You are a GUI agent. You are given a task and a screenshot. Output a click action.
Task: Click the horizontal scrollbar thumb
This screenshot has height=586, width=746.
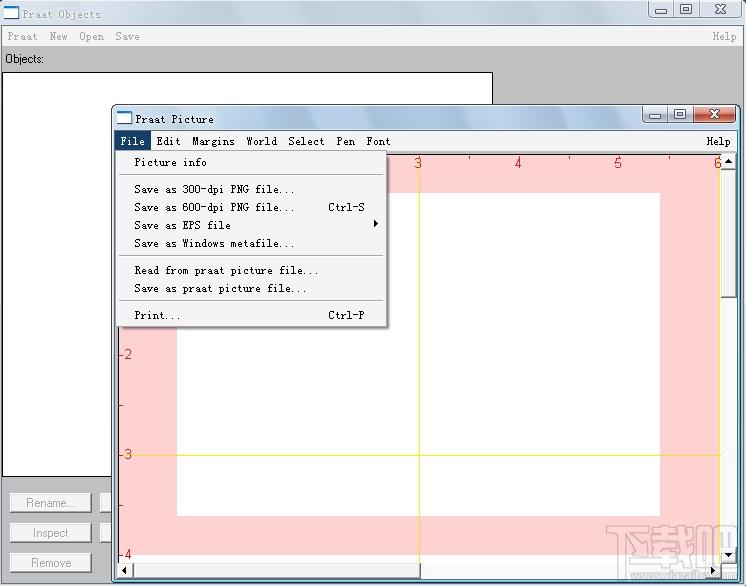(x=276, y=570)
